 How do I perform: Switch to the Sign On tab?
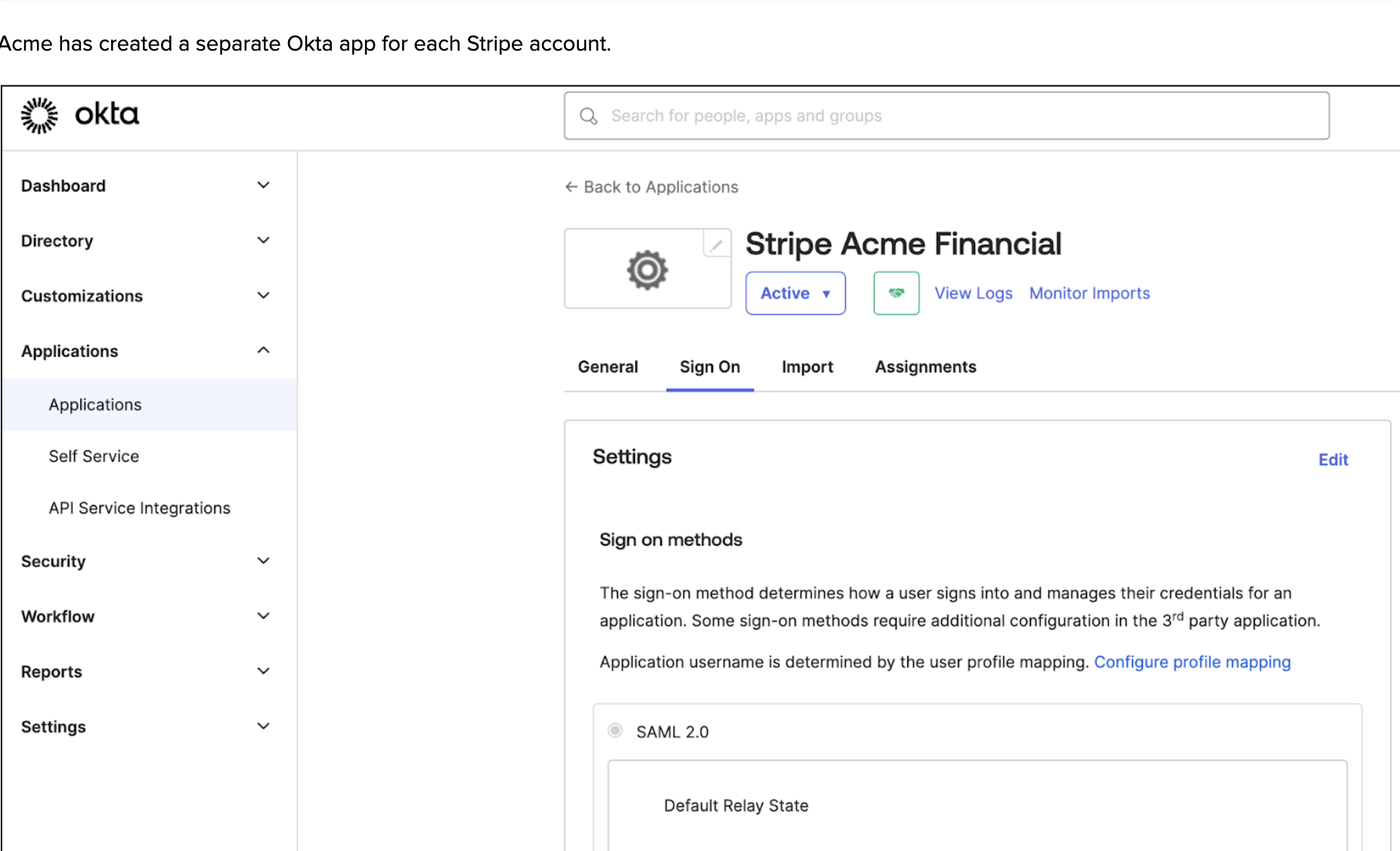[x=710, y=367]
